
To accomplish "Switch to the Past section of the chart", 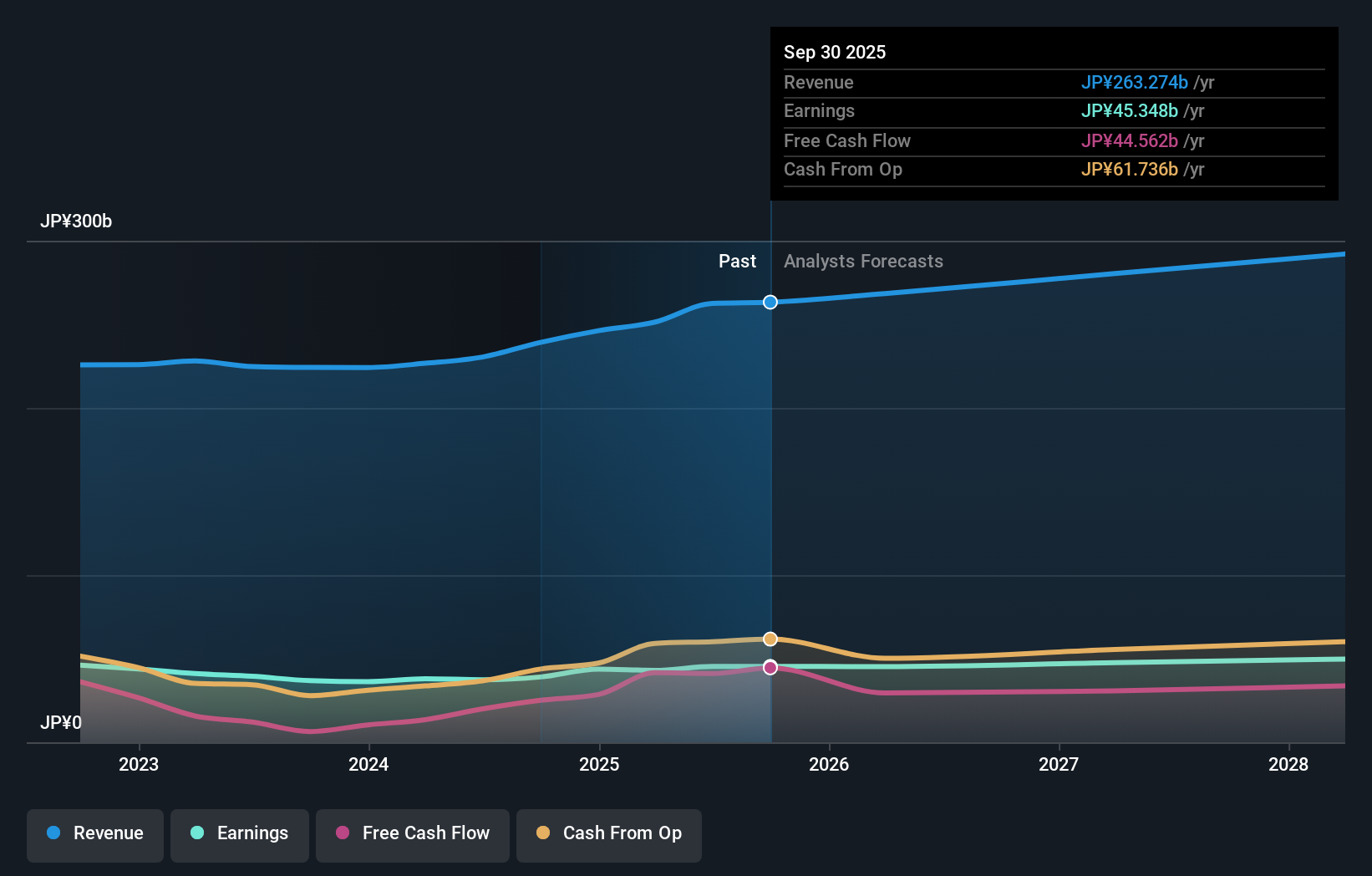I will pyautogui.click(x=737, y=261).
